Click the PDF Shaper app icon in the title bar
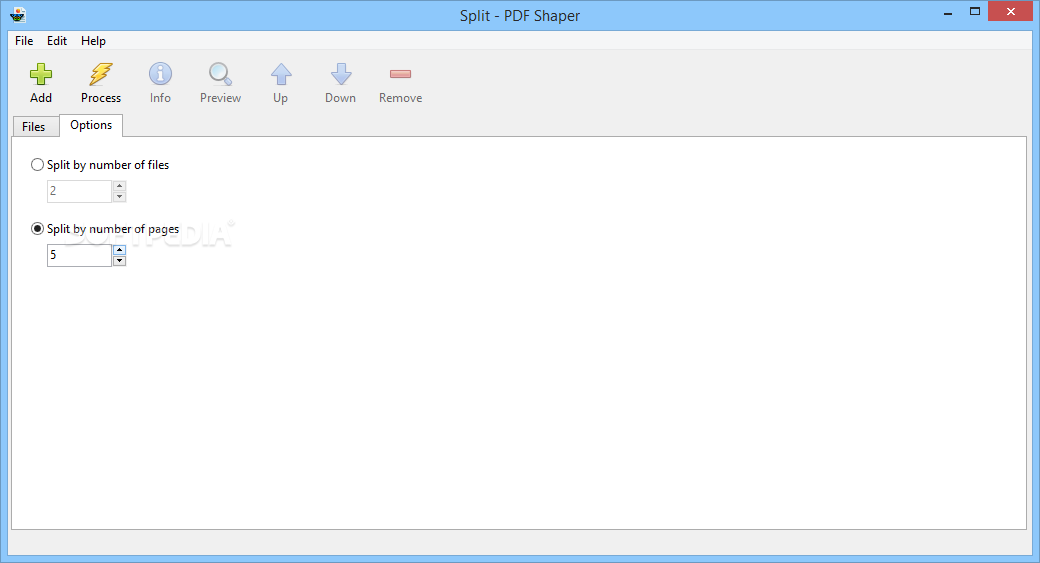1040x563 pixels. tap(18, 15)
